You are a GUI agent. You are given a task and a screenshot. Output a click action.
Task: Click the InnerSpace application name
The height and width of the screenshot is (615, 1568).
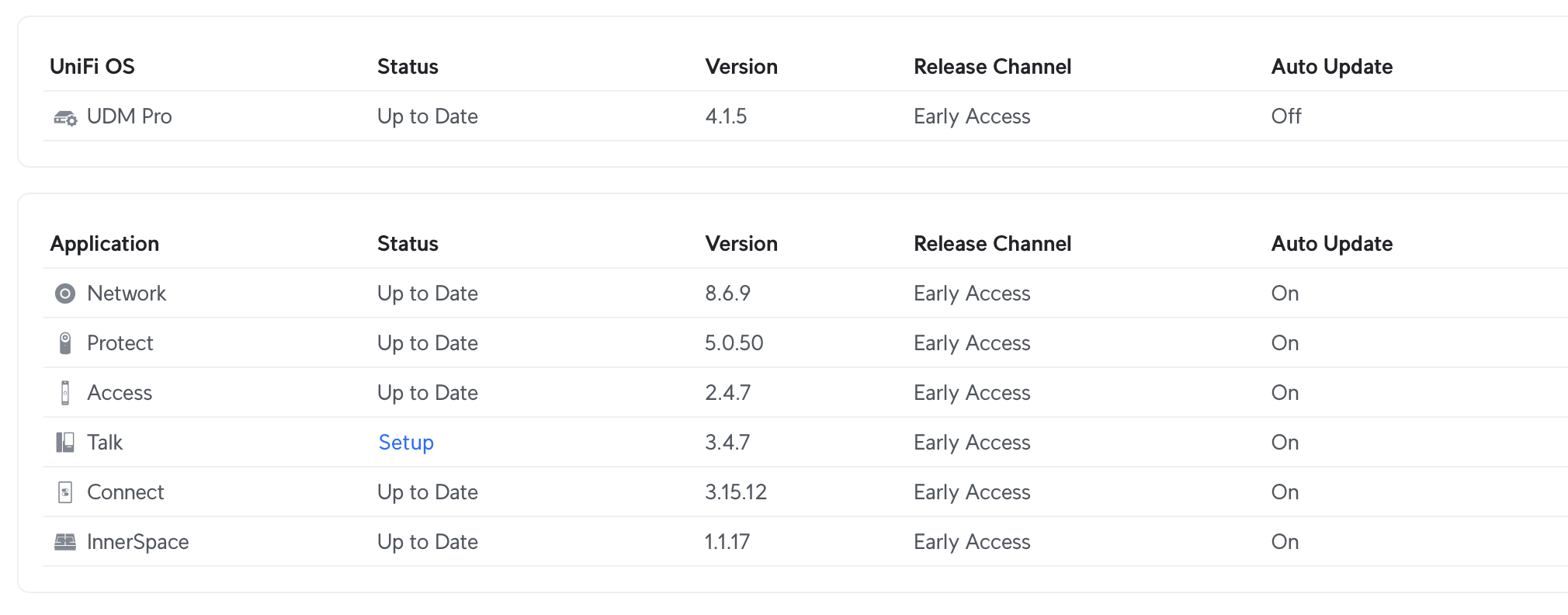pyautogui.click(x=138, y=542)
